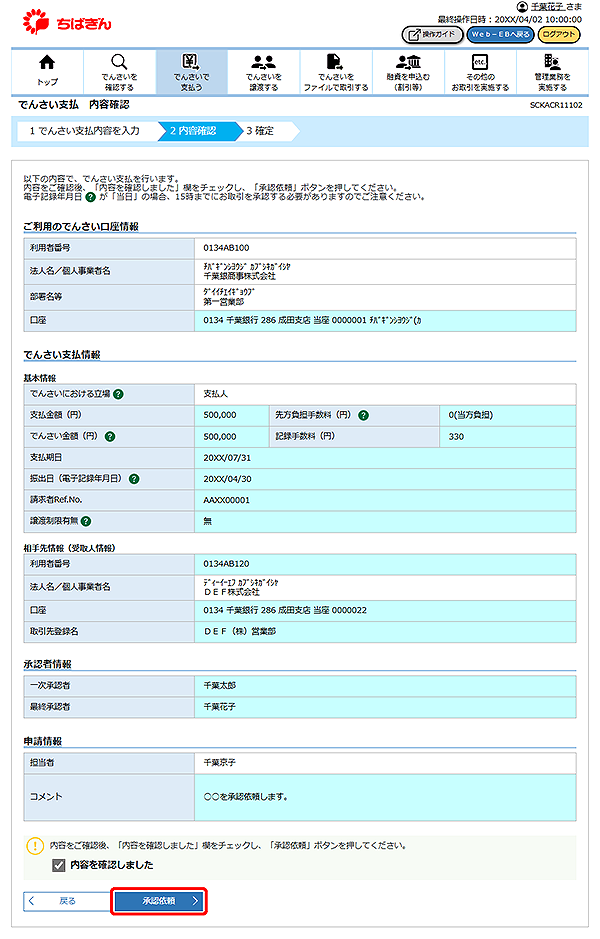This screenshot has width=600, height=939.
Task: Click help icon beside 振出日(電子記録年月日)
Action: pyautogui.click(x=133, y=479)
